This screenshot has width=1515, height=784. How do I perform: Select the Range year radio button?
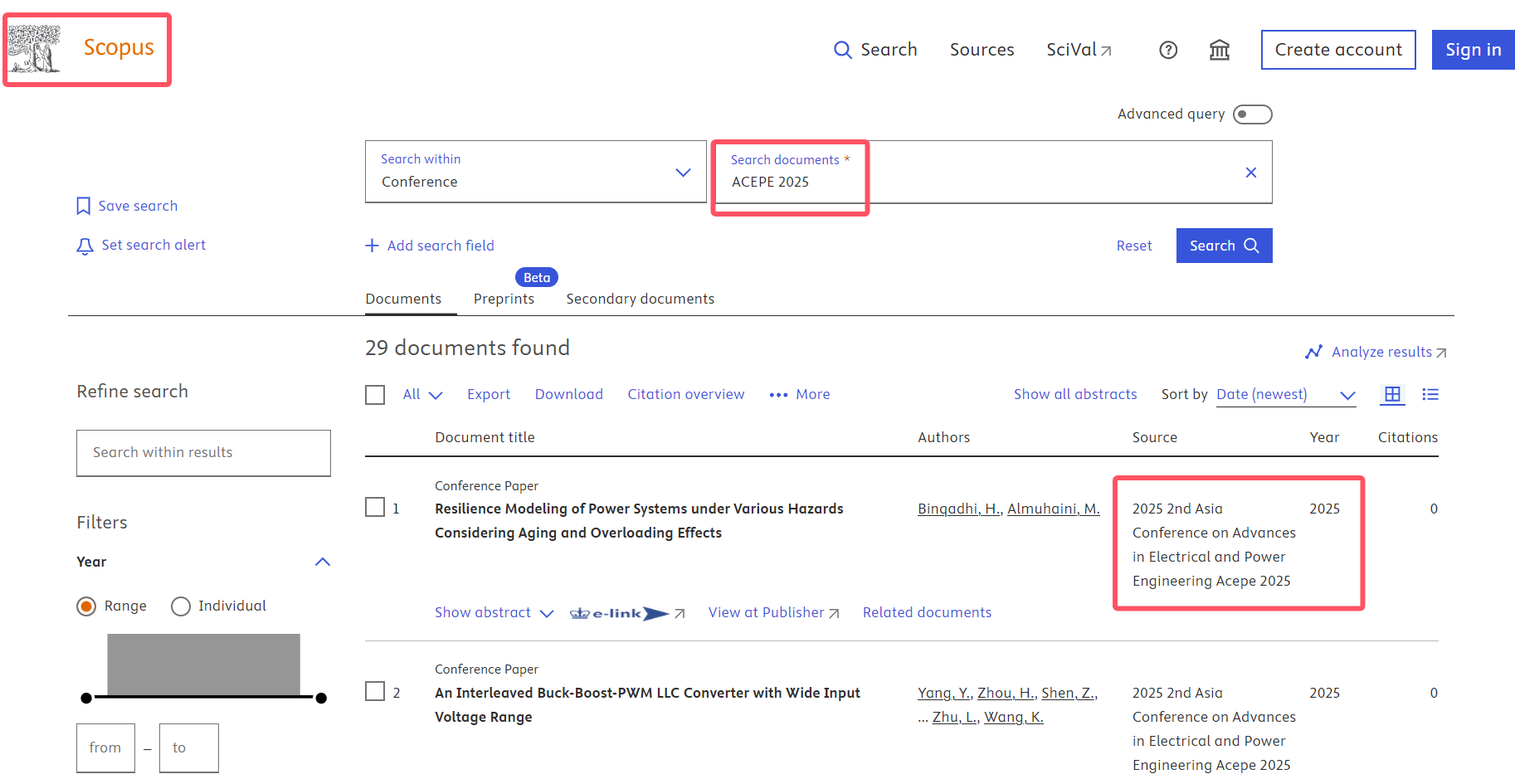tap(86, 606)
